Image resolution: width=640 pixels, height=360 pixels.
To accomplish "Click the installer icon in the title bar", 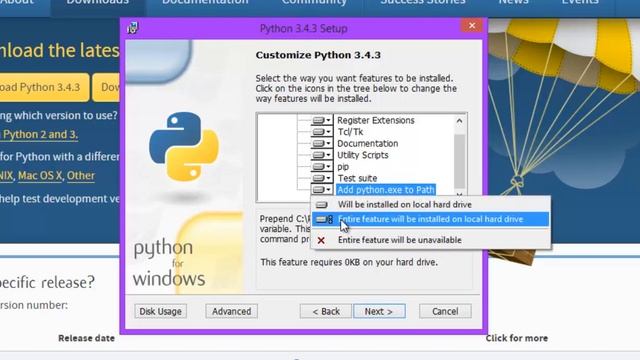I will [x=133, y=28].
